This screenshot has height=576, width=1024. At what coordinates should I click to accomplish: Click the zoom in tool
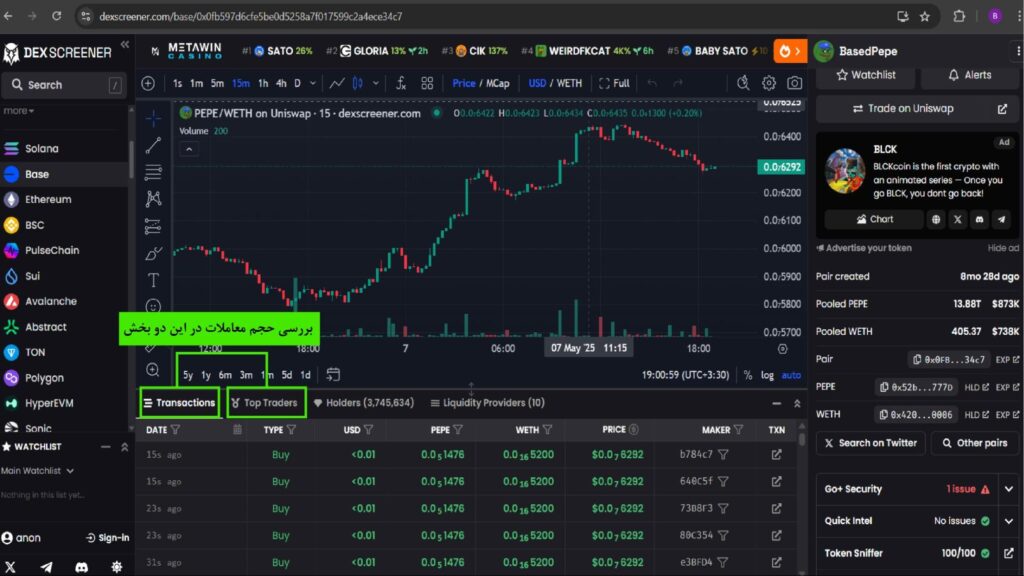[153, 370]
